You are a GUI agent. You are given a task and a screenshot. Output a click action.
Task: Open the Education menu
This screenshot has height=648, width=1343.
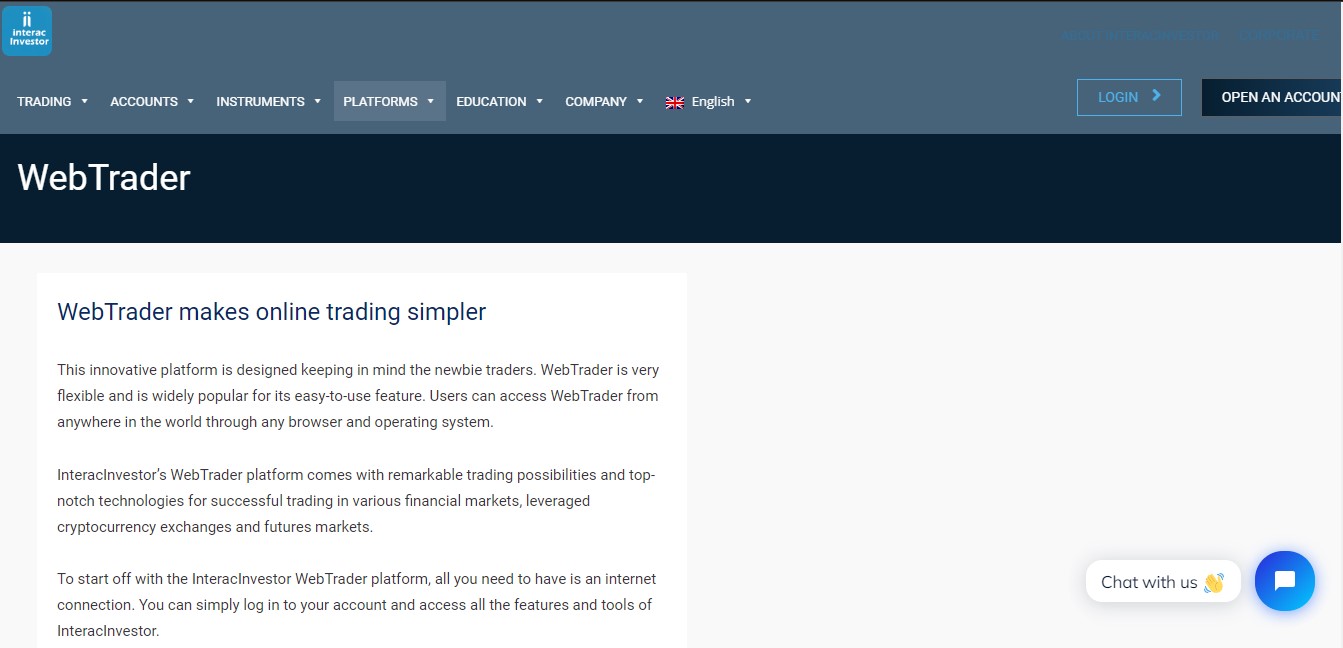[x=500, y=101]
